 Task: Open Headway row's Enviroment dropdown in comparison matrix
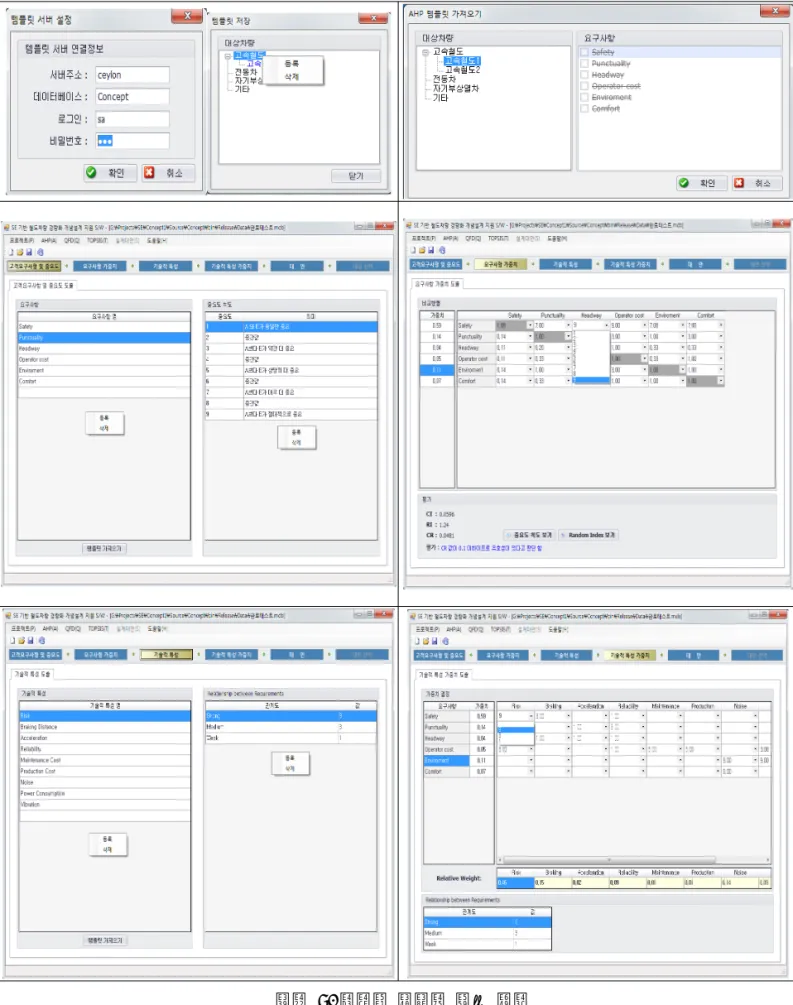pos(683,347)
